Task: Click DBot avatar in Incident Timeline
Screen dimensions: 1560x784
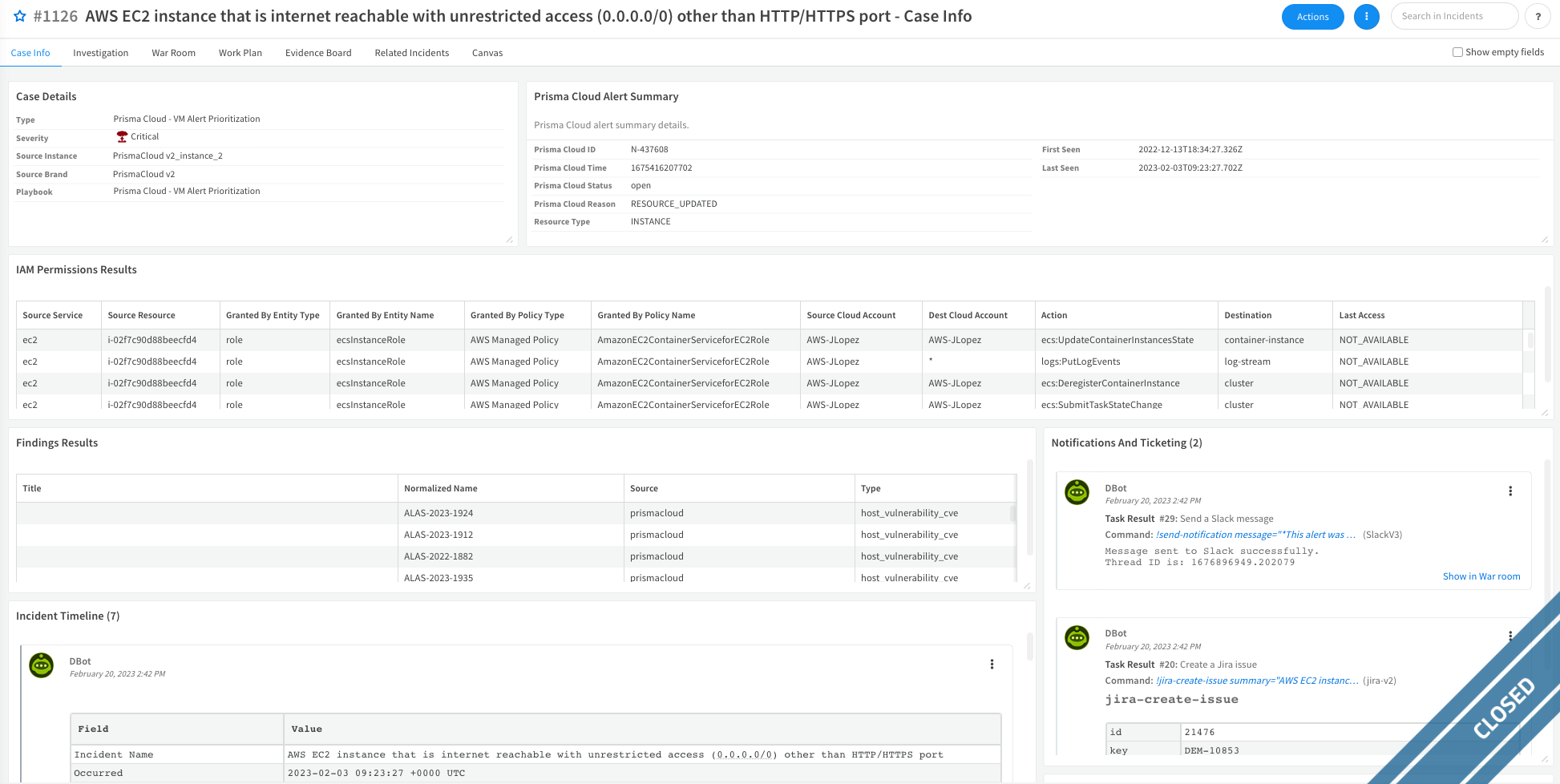Action: [42, 665]
